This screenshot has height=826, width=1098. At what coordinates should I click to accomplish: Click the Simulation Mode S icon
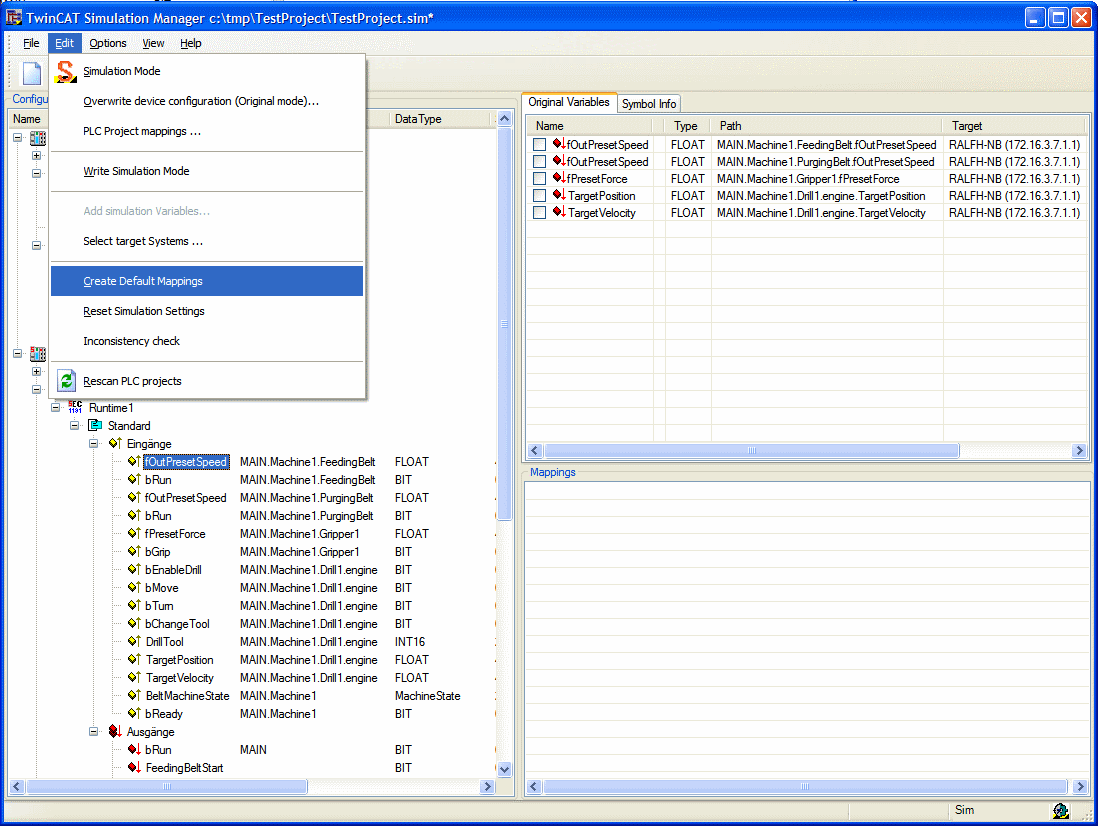[66, 71]
